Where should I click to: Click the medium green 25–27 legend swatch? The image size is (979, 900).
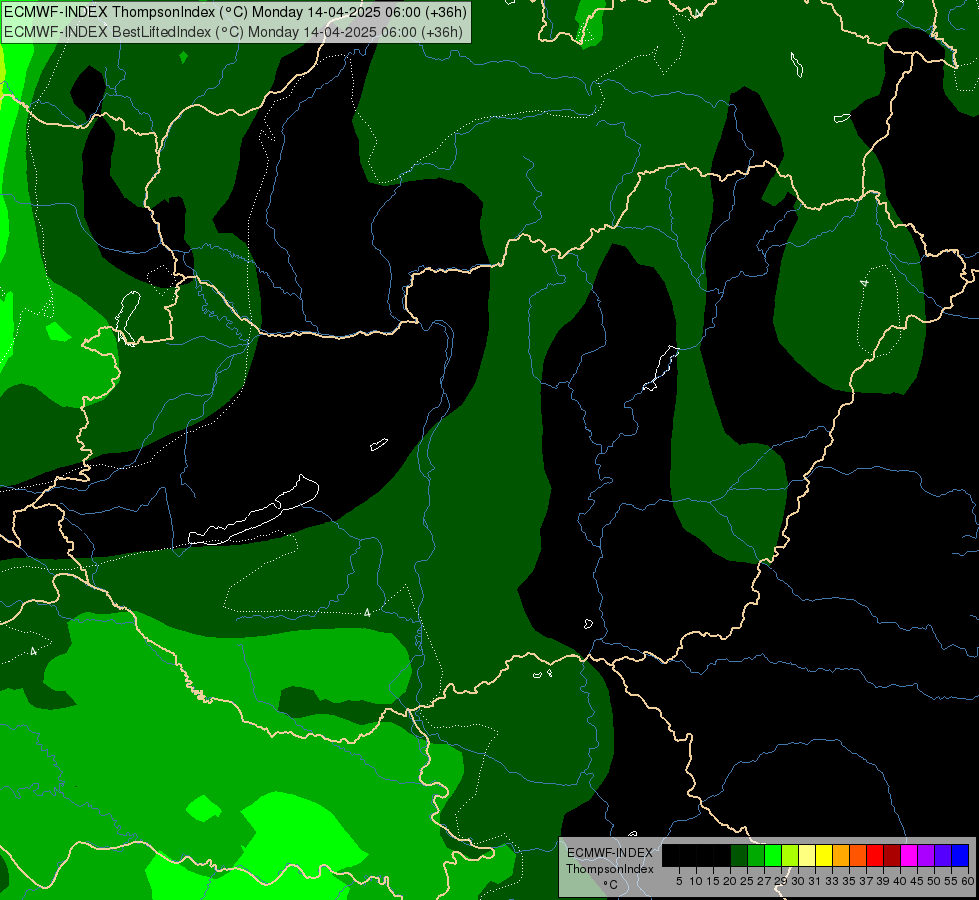tap(756, 855)
